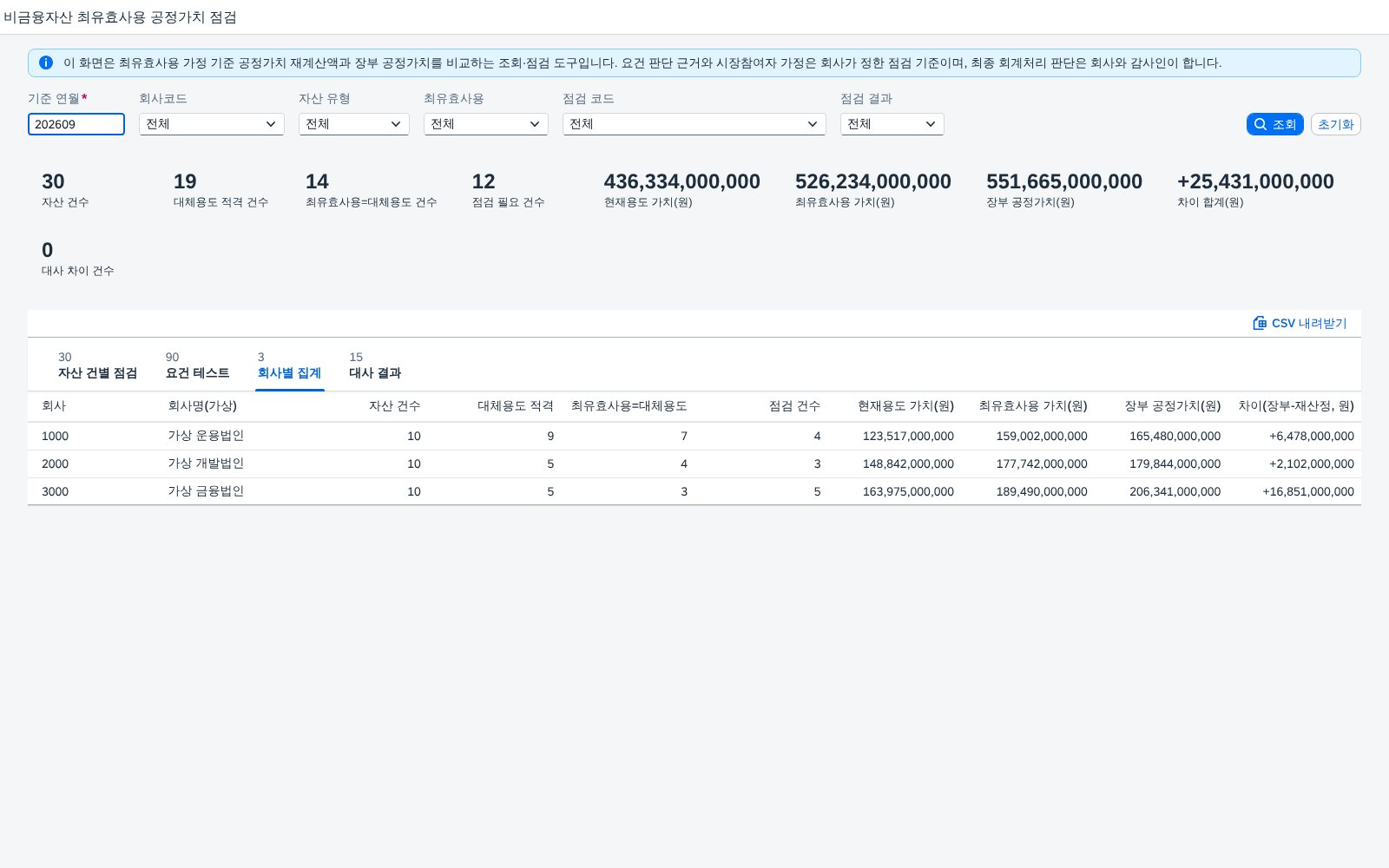Click the +25,431,000,000 차이 합계 KPI
Viewport: 1389px width, 868px height.
[x=1255, y=181]
